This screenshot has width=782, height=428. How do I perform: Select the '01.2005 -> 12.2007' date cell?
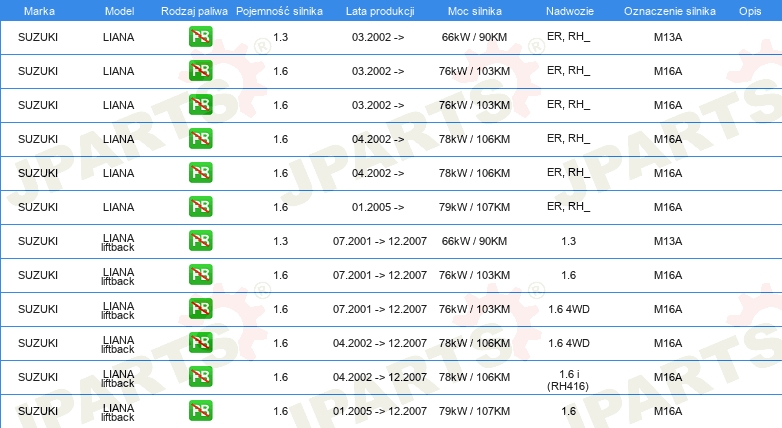[380, 411]
